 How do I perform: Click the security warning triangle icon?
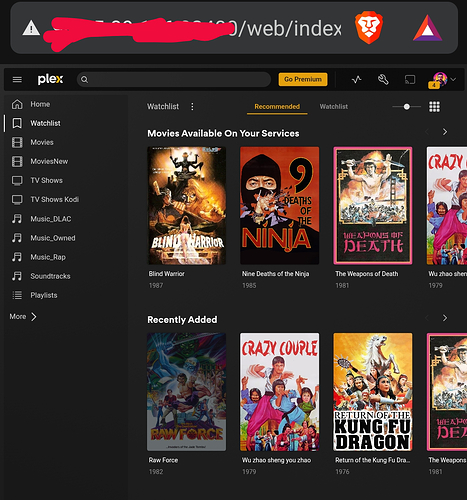point(31,28)
